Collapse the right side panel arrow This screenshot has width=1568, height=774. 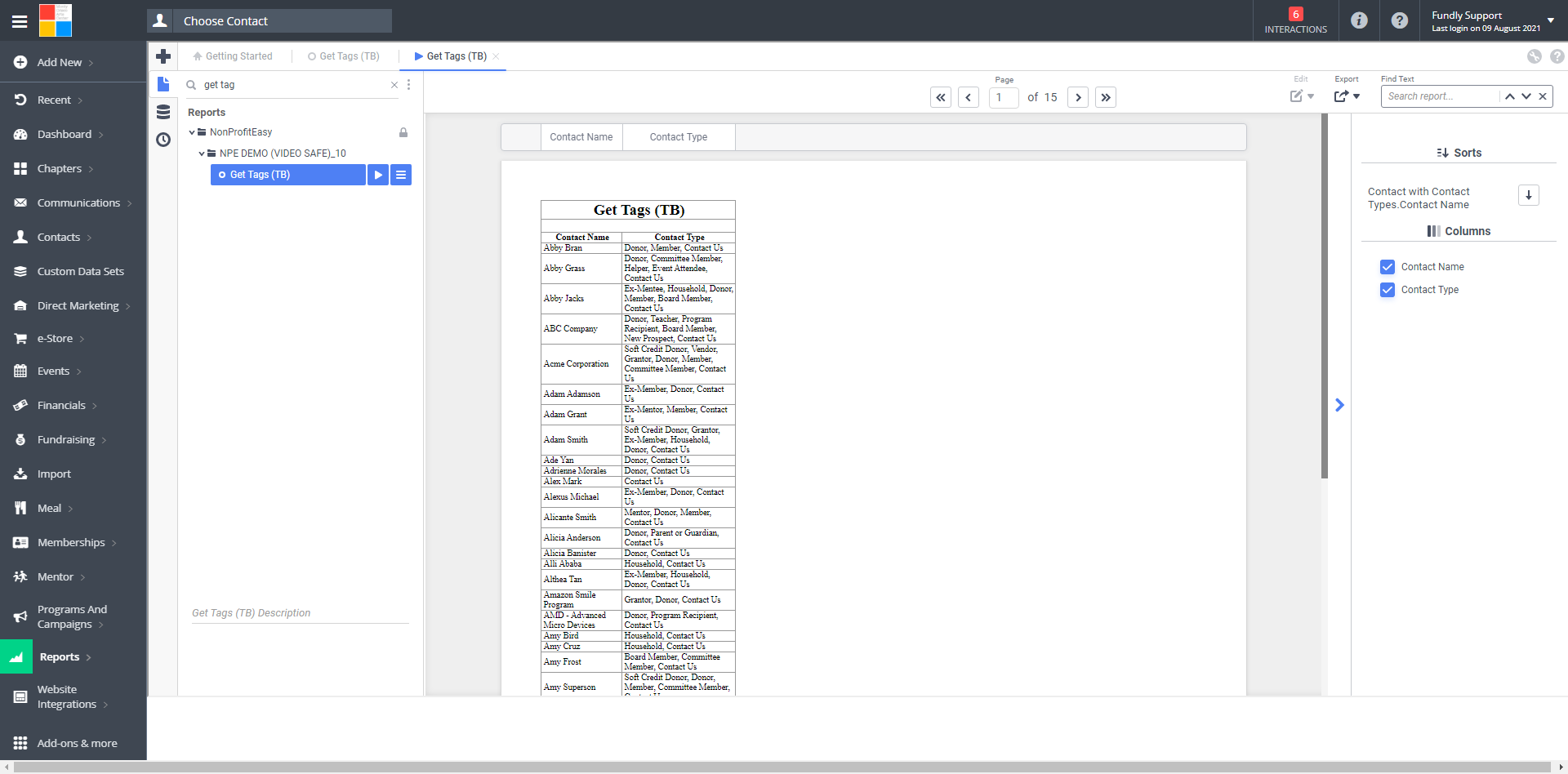click(1339, 405)
